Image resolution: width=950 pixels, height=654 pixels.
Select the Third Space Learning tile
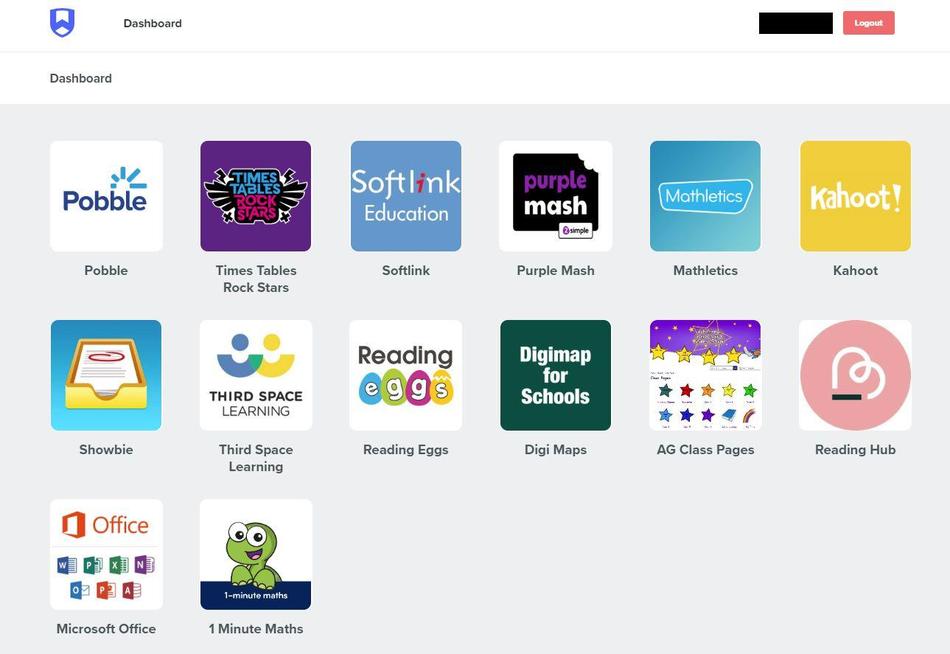[256, 375]
